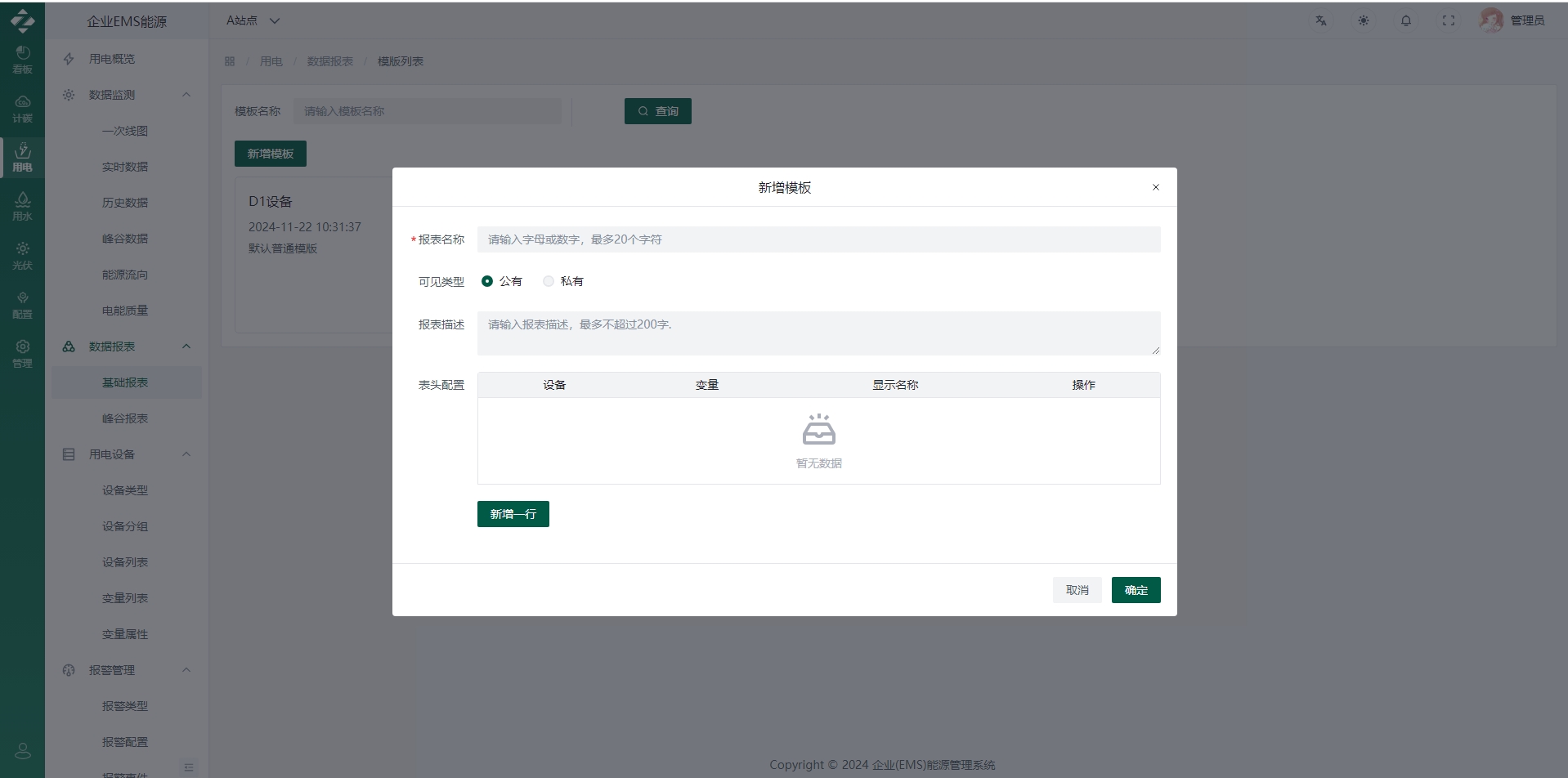Collapse the 用电设备 section
Image resolution: width=1568 pixels, height=778 pixels.
[186, 454]
